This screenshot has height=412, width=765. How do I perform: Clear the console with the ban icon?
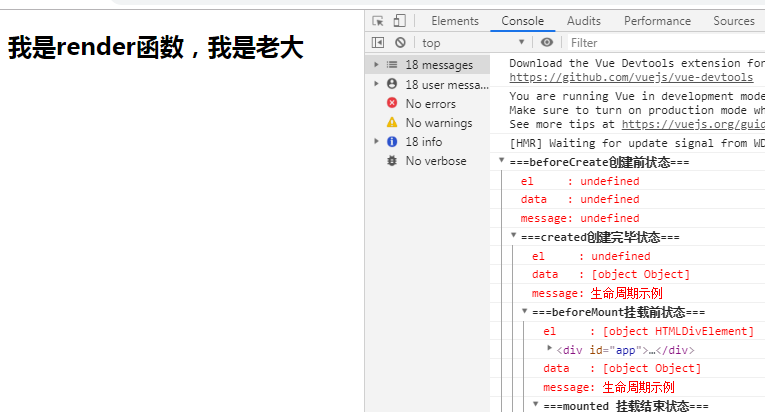tap(401, 42)
